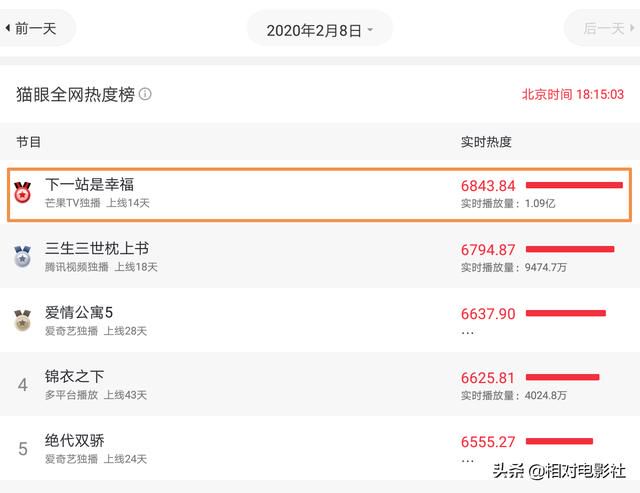Click the gold medal icon for rank one
This screenshot has height=493, width=640.
click(x=22, y=193)
